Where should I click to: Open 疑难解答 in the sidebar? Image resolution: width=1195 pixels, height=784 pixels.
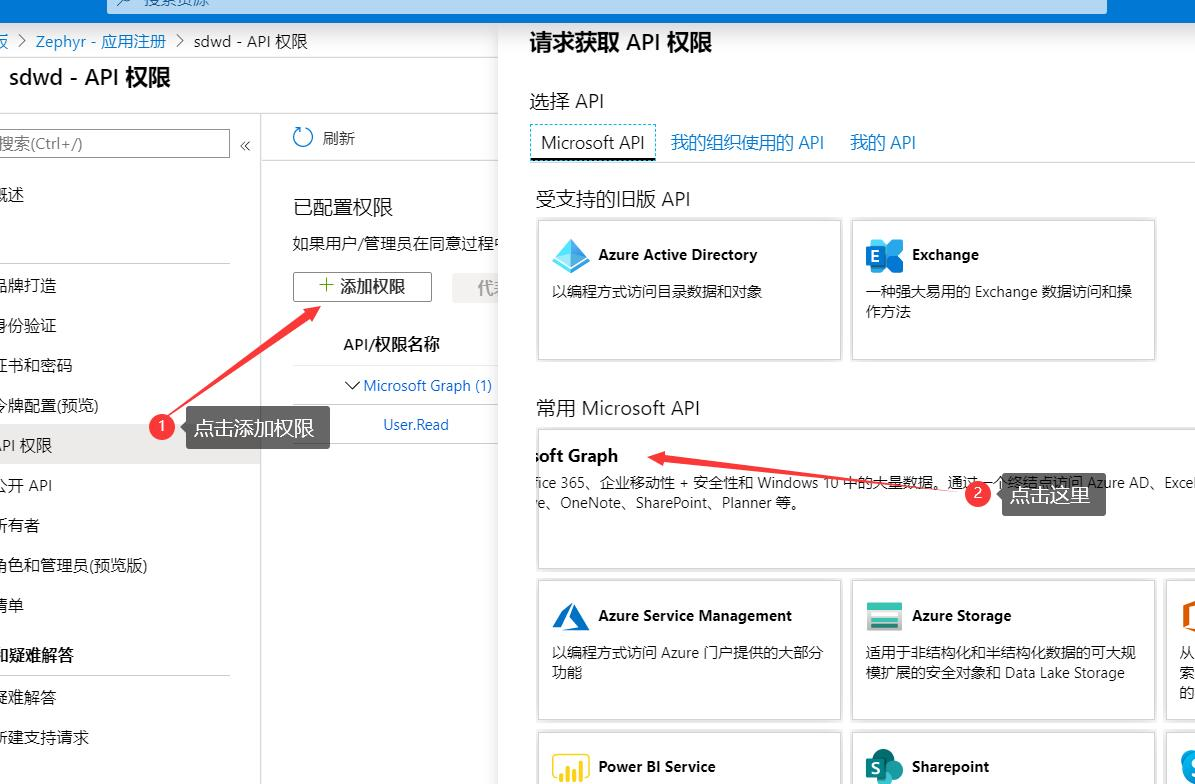(x=28, y=697)
